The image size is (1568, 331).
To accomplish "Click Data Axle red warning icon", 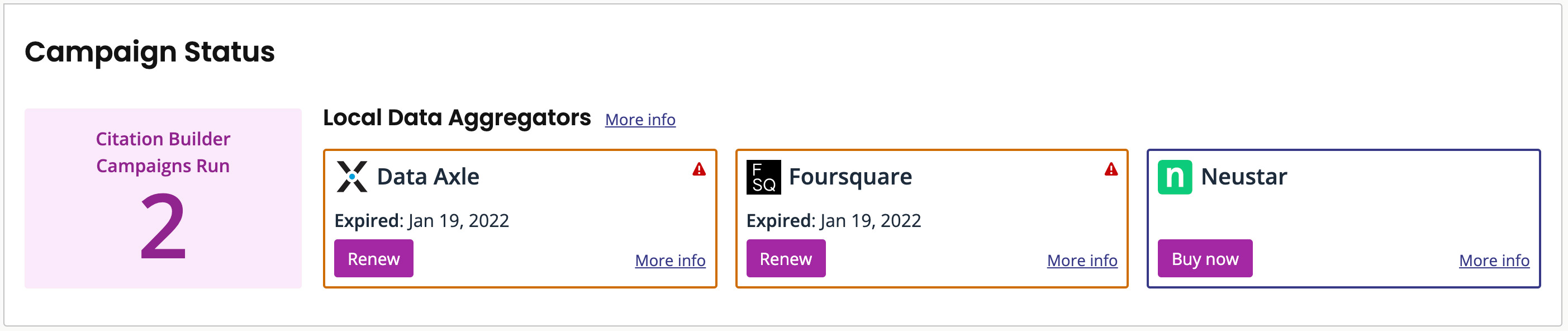I will [699, 169].
